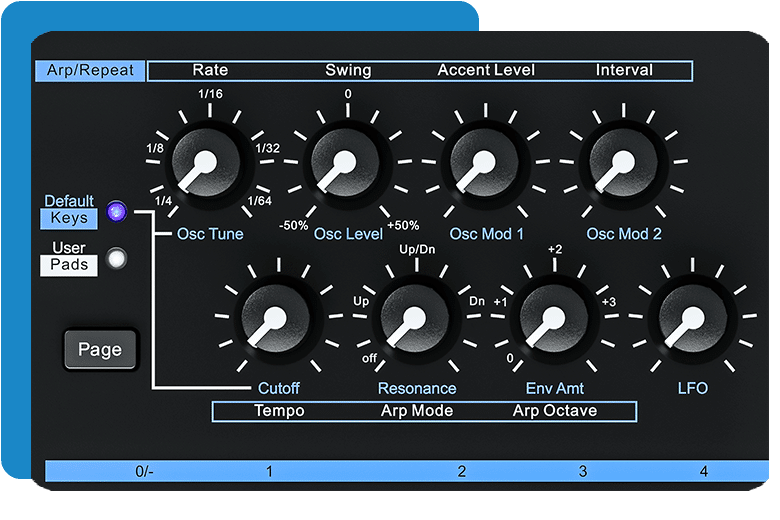Click the Osc Mod 1 knob
Screen dimensions: 780x520
click(486, 163)
